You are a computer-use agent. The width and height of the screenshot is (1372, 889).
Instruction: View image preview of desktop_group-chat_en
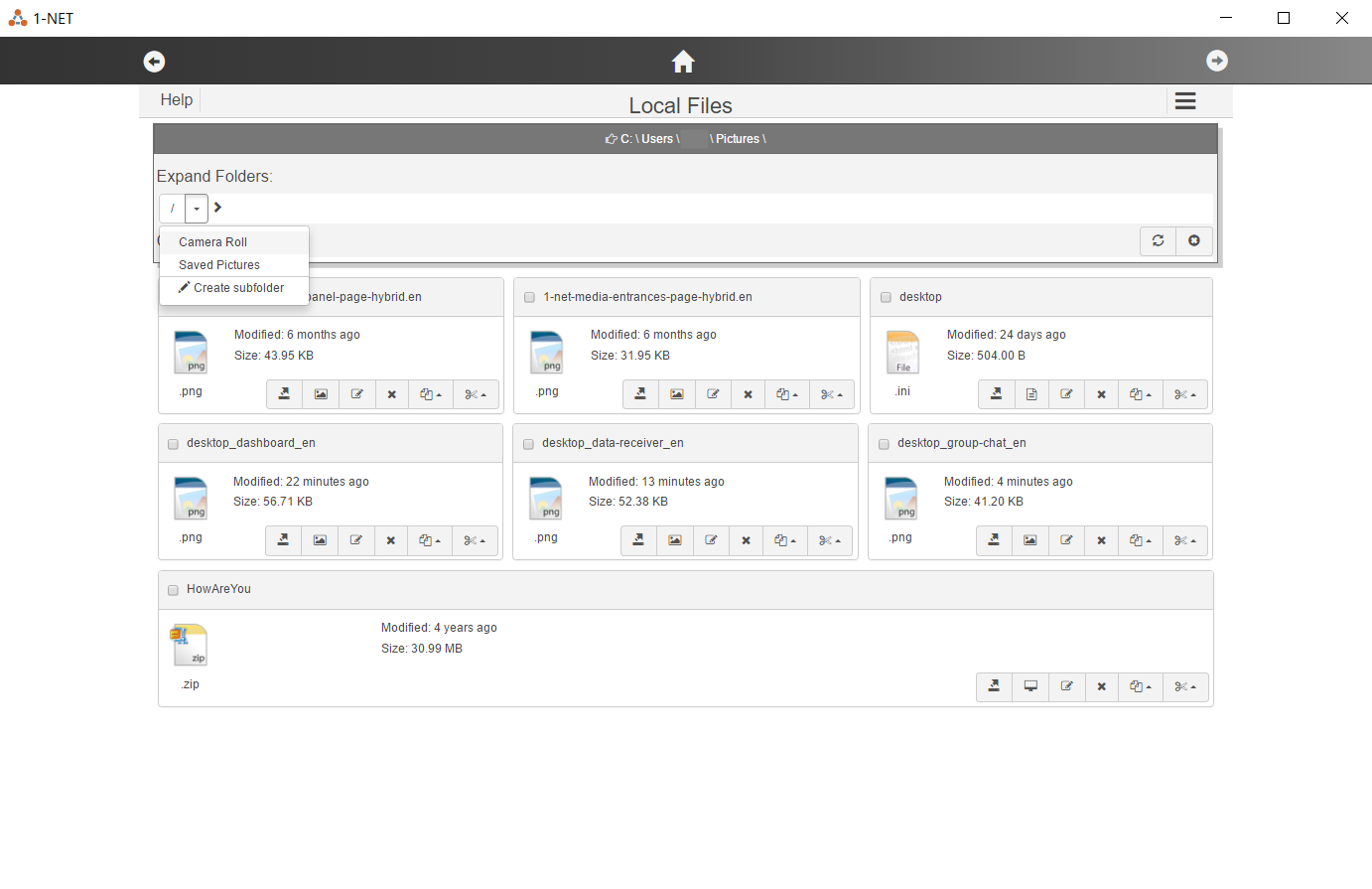[x=1030, y=540]
